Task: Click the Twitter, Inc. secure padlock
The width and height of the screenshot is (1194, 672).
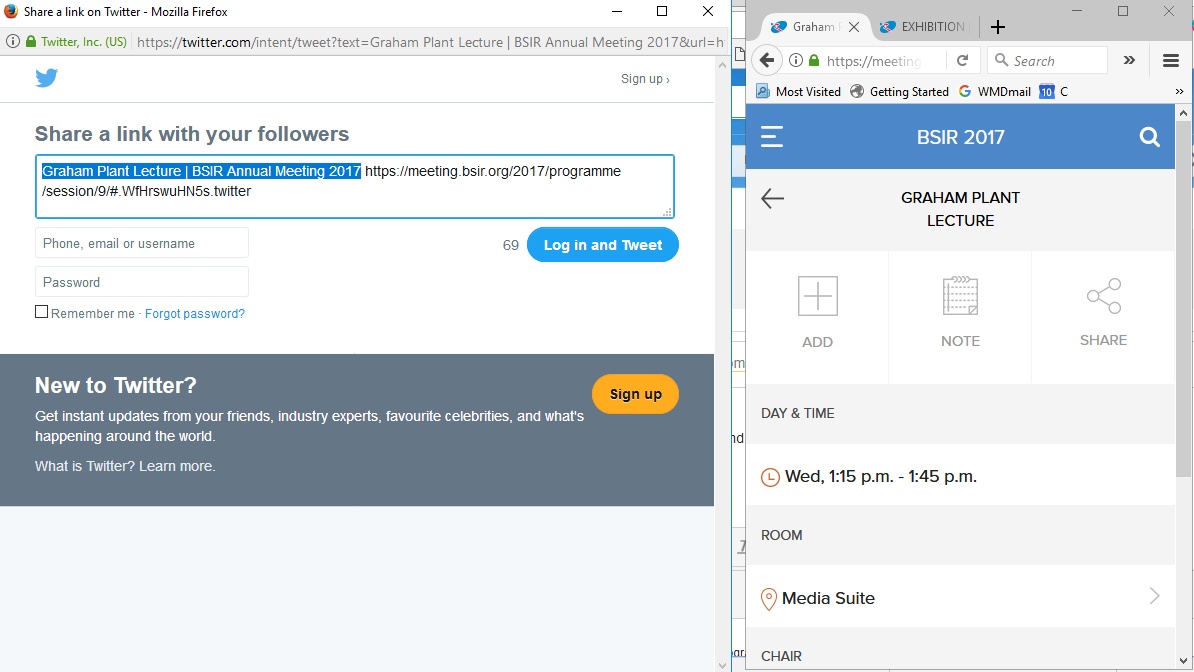Action: 31,42
